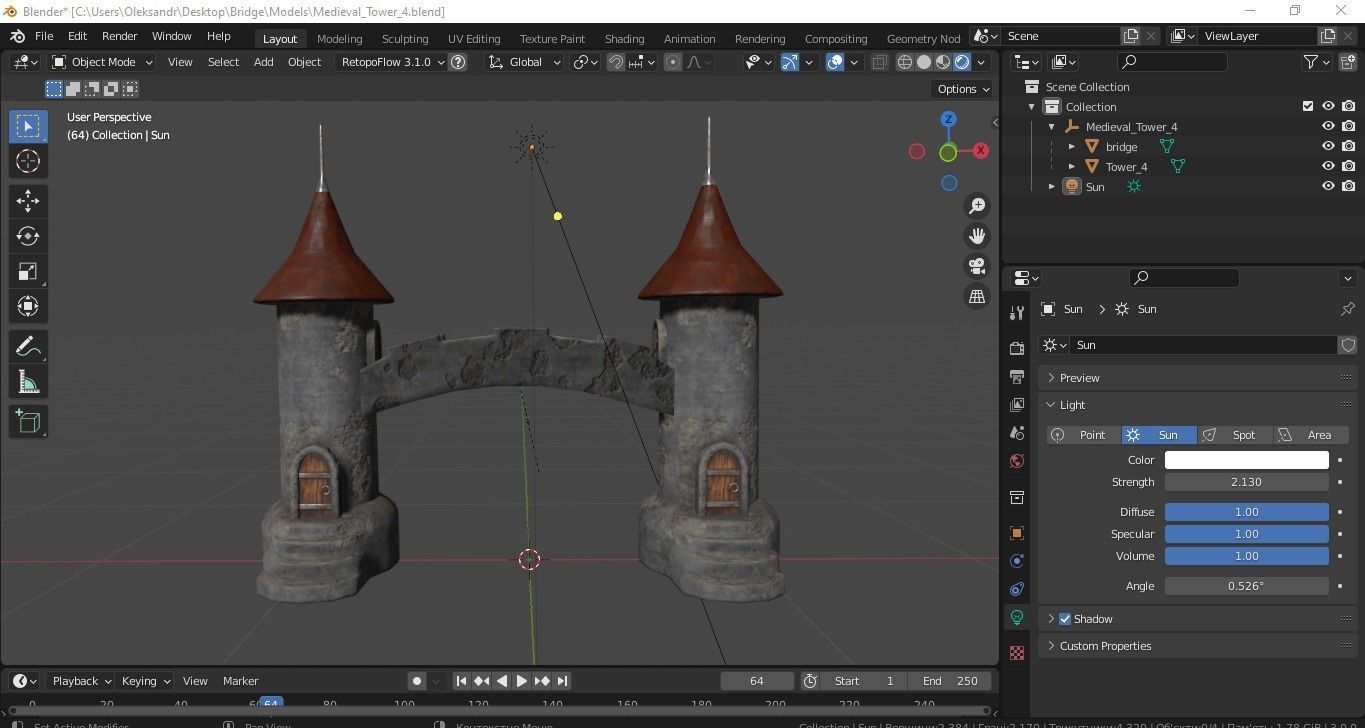Collapse Medieval_Tower_4 in outliner

coord(1052,127)
